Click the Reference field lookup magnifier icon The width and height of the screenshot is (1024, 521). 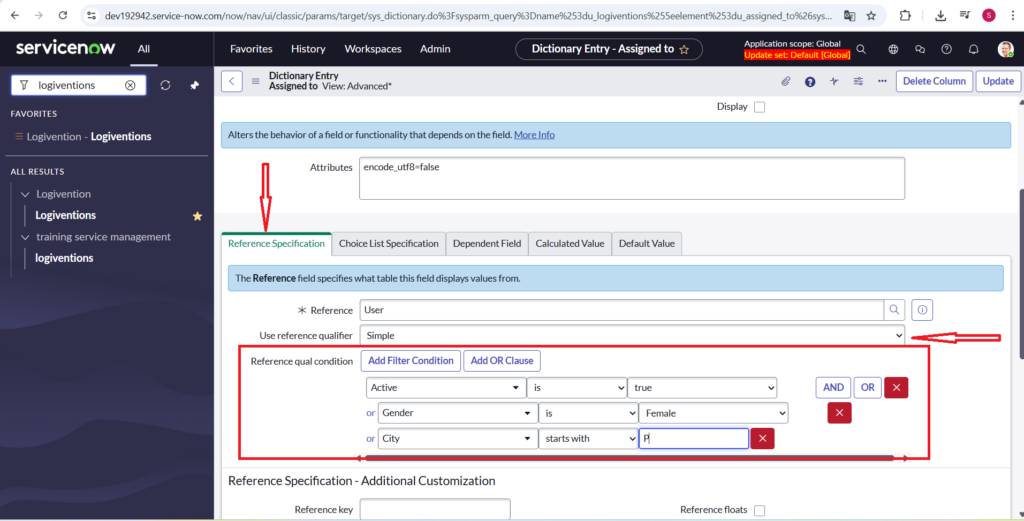(x=895, y=310)
